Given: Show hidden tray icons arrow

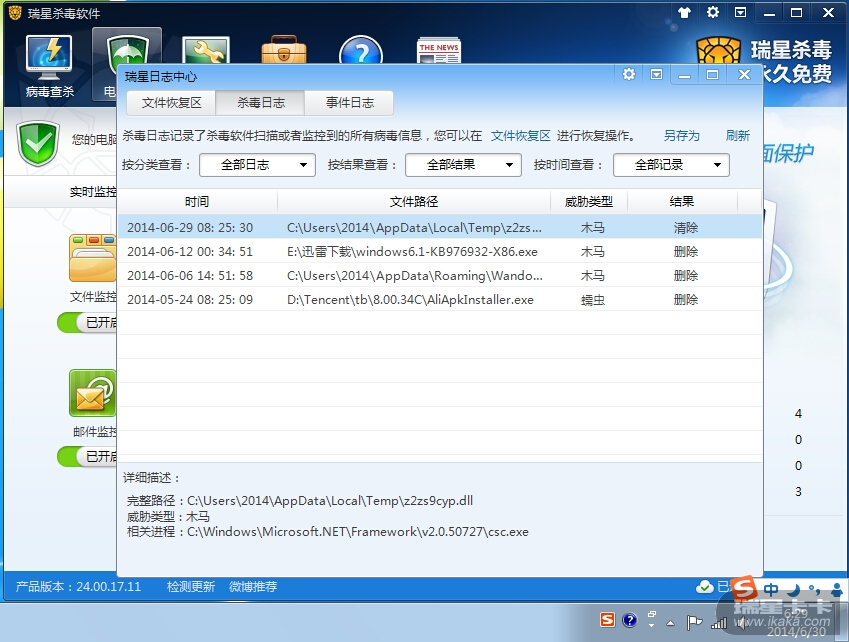Looking at the screenshot, I should click(670, 624).
